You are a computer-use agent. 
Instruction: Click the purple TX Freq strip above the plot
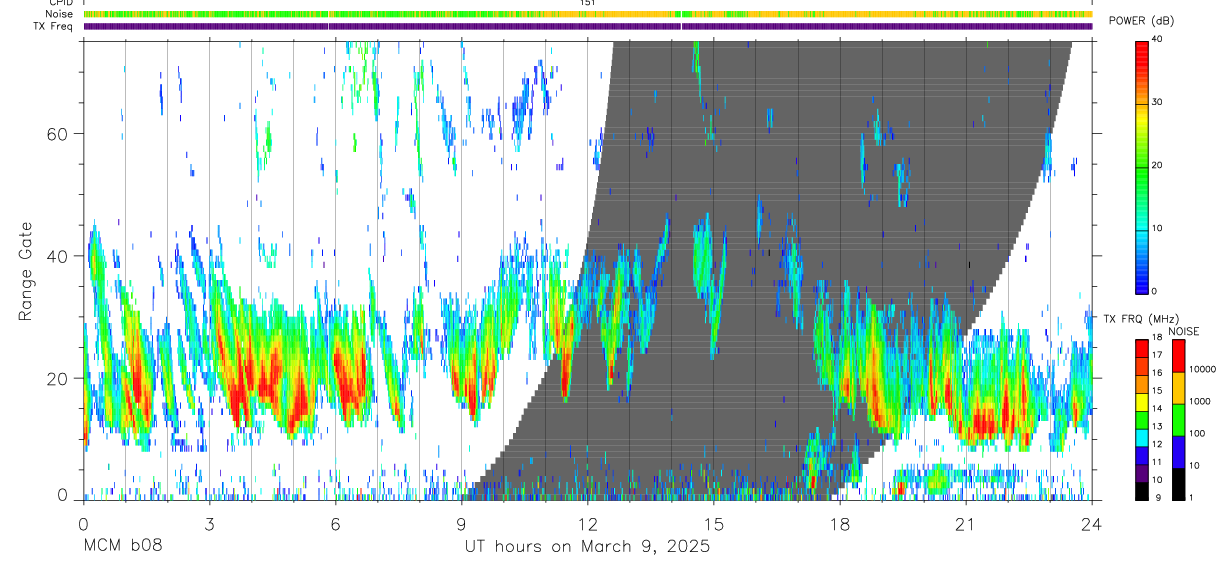coord(587,26)
